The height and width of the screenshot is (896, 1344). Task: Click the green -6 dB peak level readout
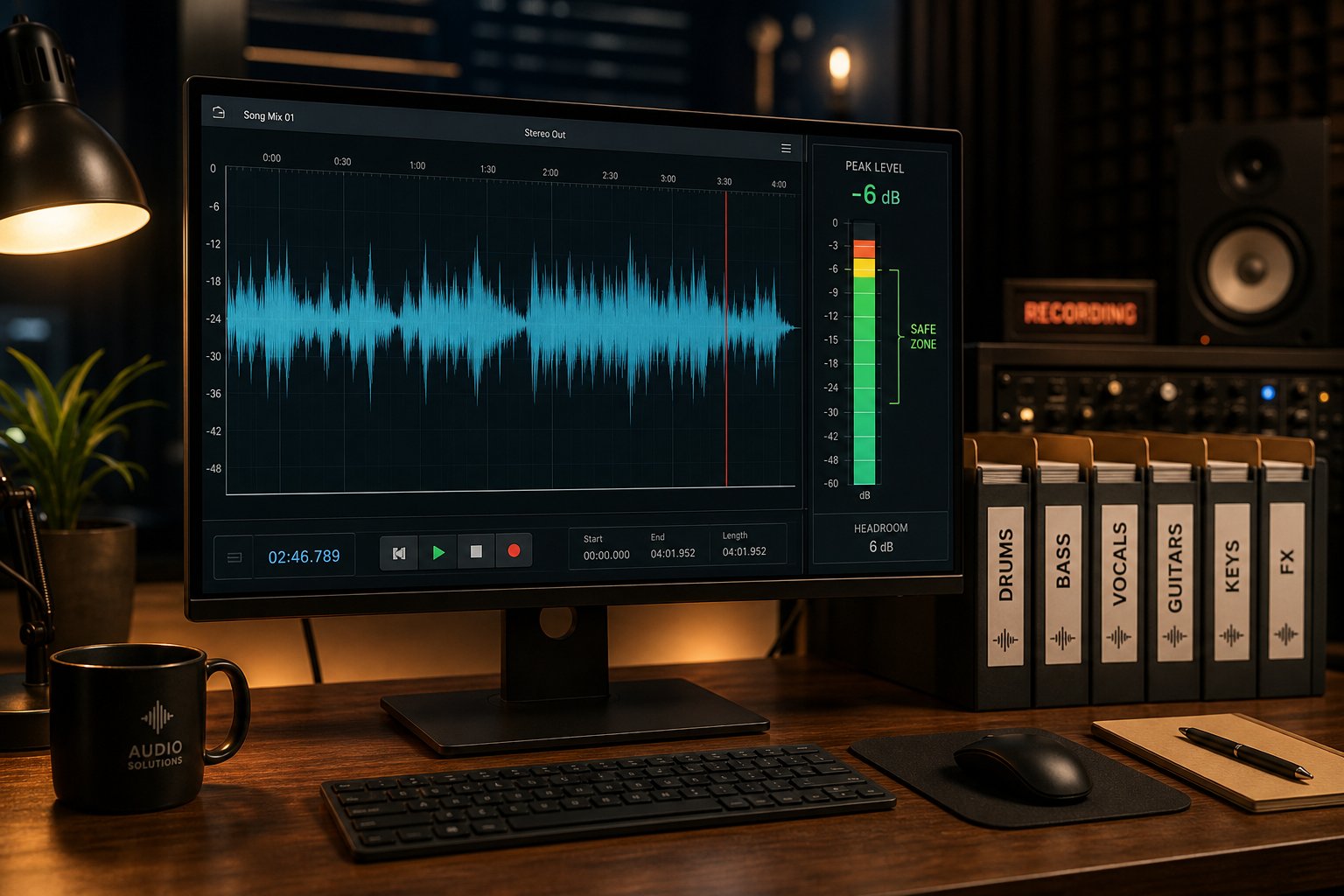pyautogui.click(x=875, y=195)
